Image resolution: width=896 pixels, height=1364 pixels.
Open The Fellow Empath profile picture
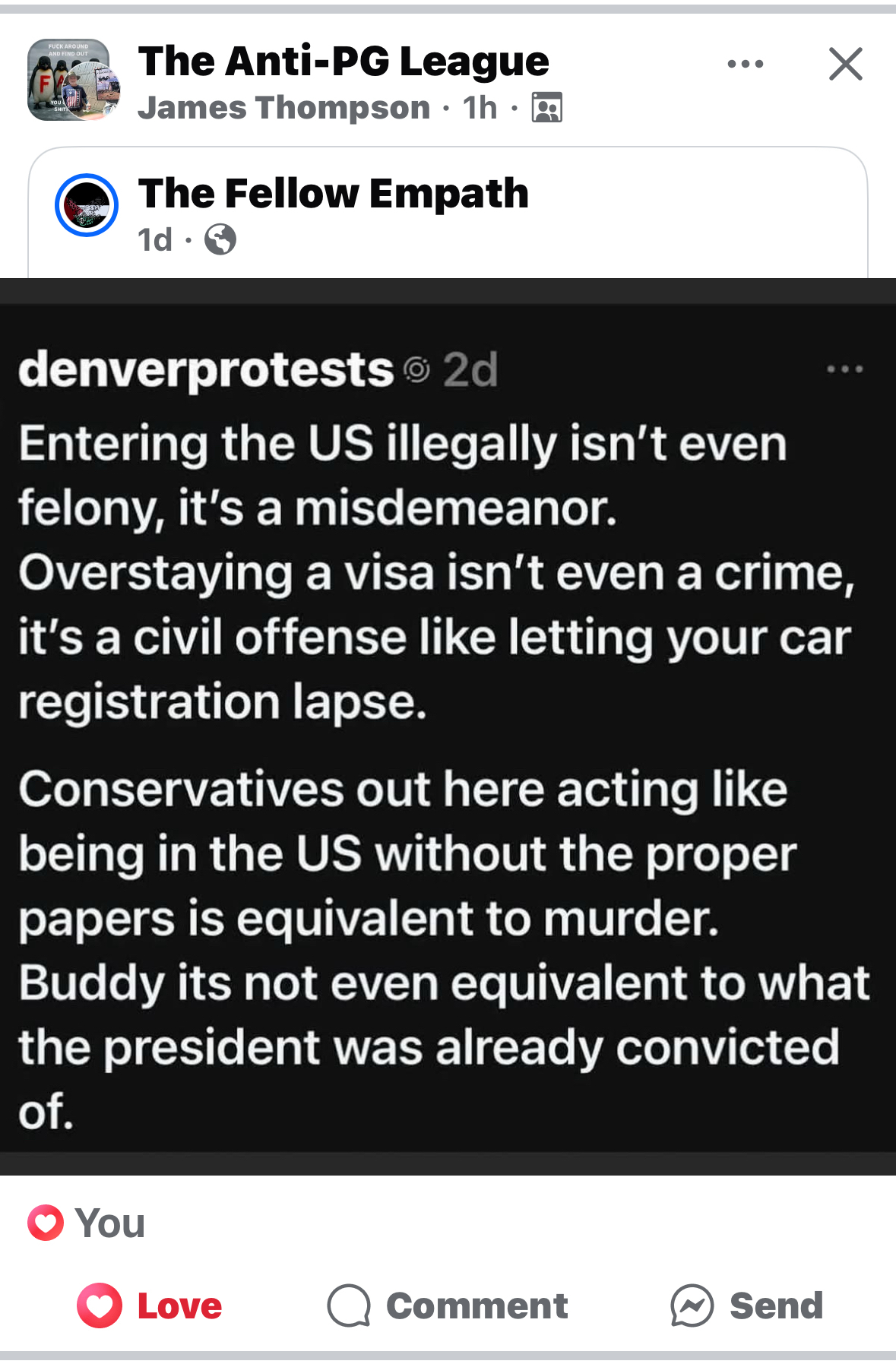[x=87, y=205]
